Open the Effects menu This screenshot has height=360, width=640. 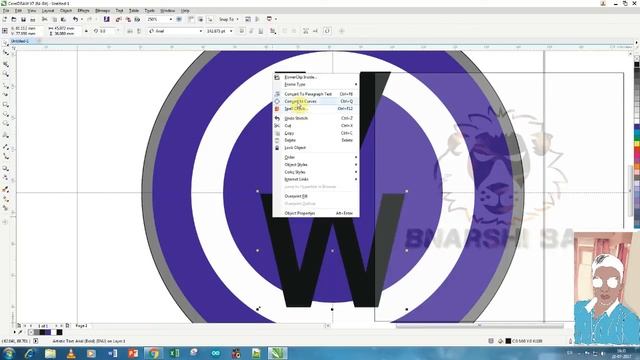[83, 11]
